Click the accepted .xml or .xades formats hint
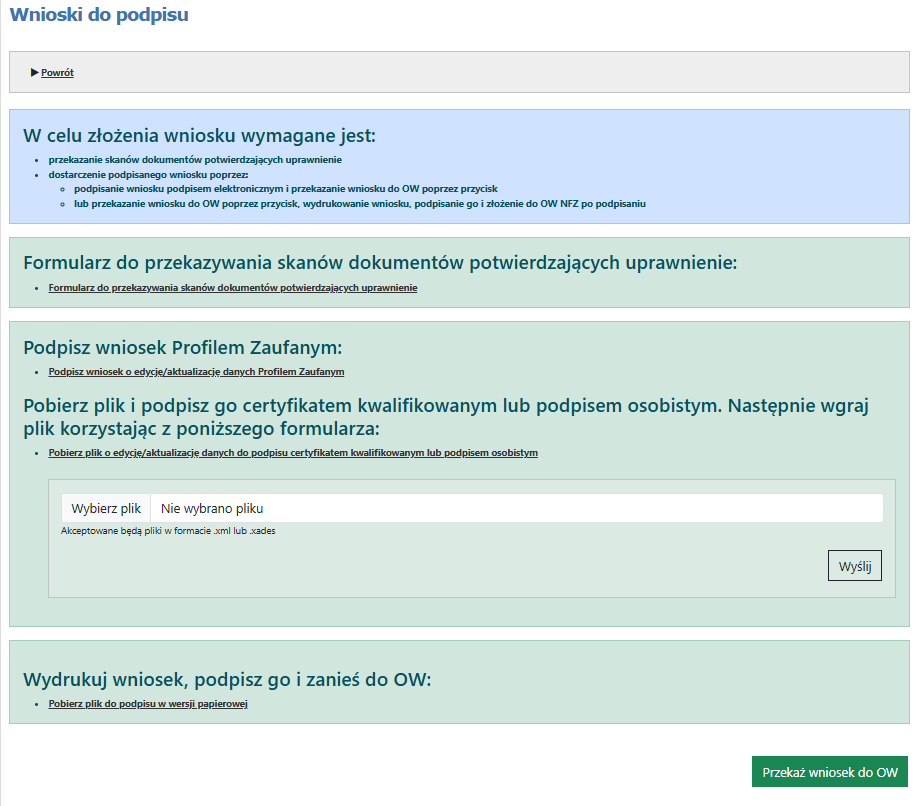 [x=168, y=531]
